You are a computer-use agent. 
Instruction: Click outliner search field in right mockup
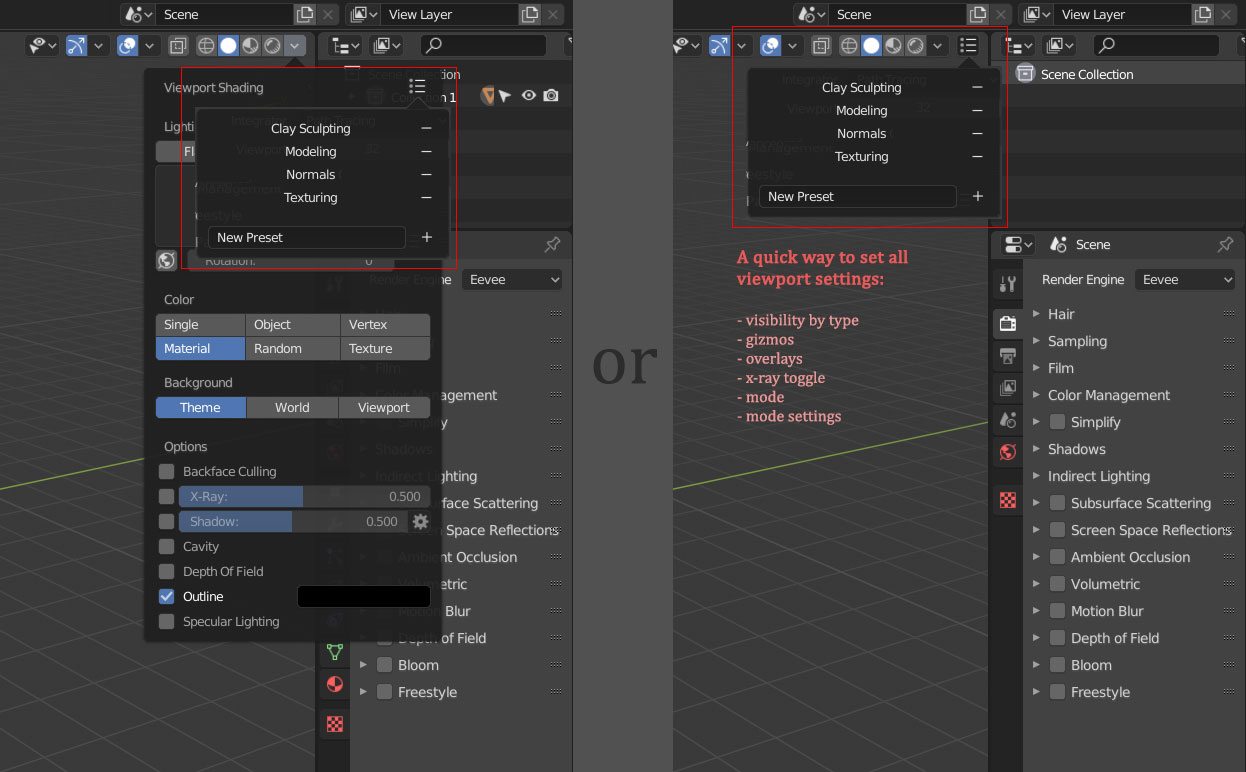click(x=1157, y=45)
